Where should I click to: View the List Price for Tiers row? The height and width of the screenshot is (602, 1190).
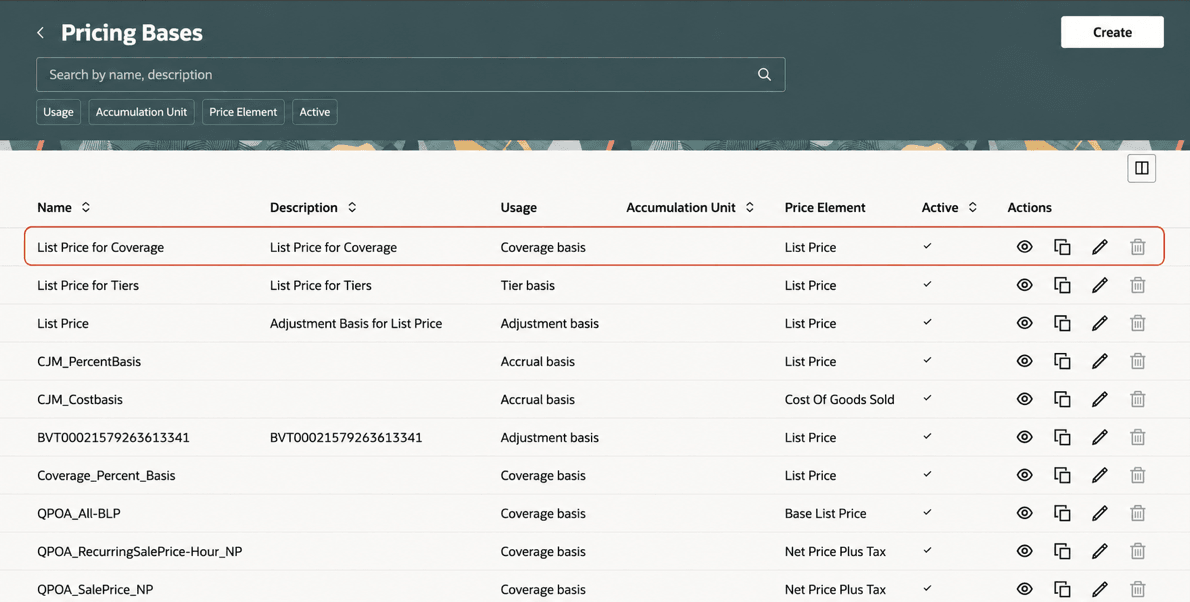pos(1025,285)
